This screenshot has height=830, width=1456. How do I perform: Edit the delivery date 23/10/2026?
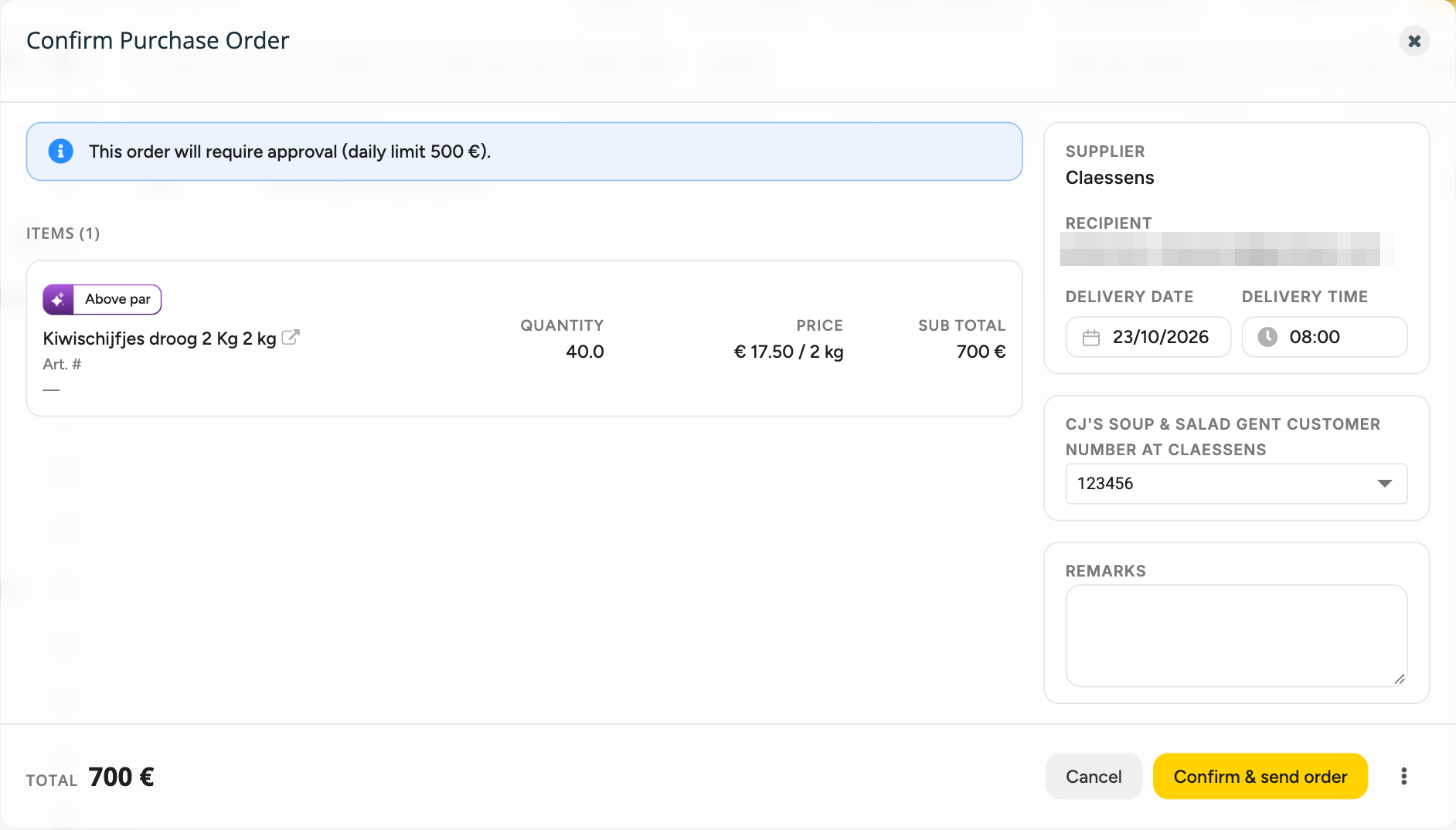pos(1148,337)
